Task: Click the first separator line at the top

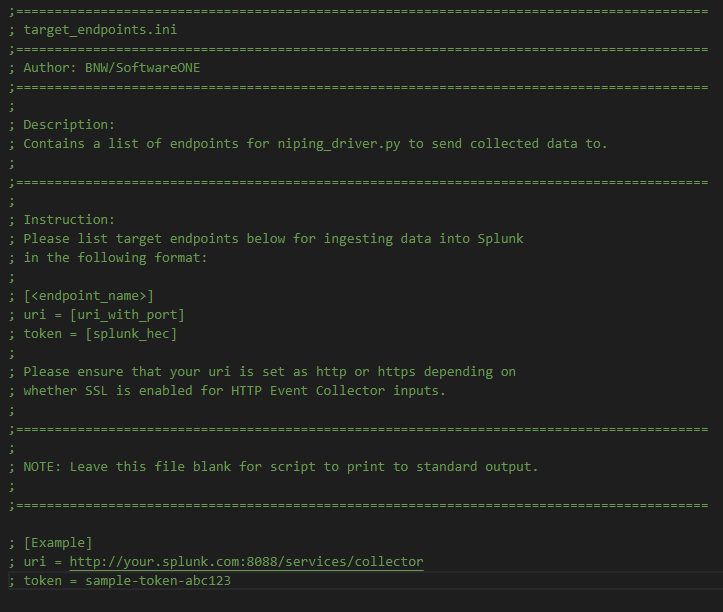Action: pyautogui.click(x=360, y=11)
